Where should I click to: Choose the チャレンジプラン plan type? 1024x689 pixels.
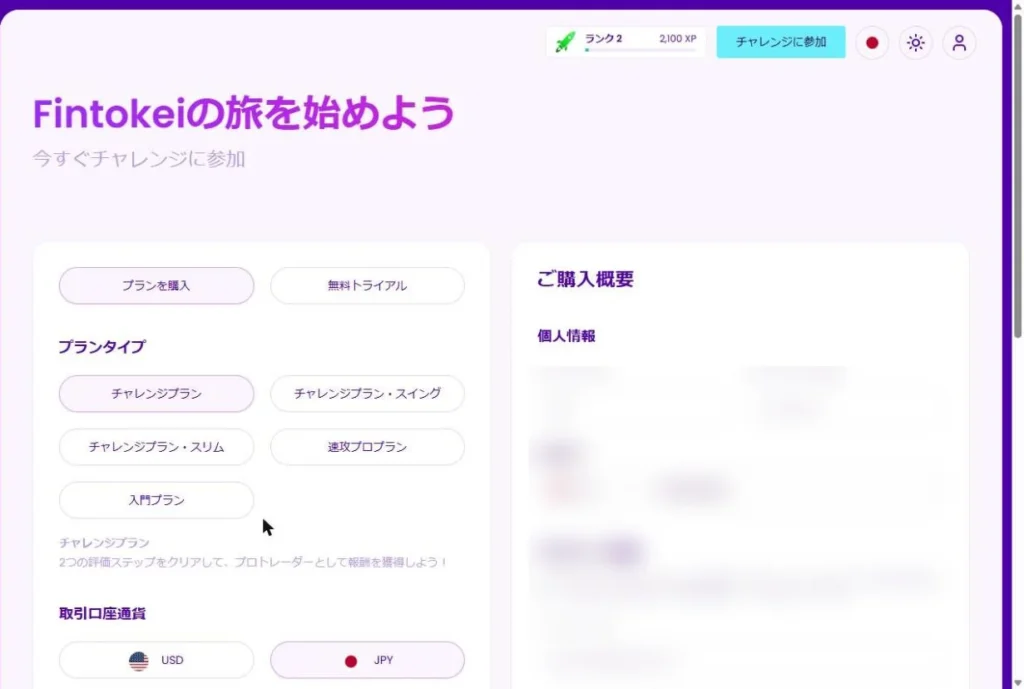click(156, 393)
